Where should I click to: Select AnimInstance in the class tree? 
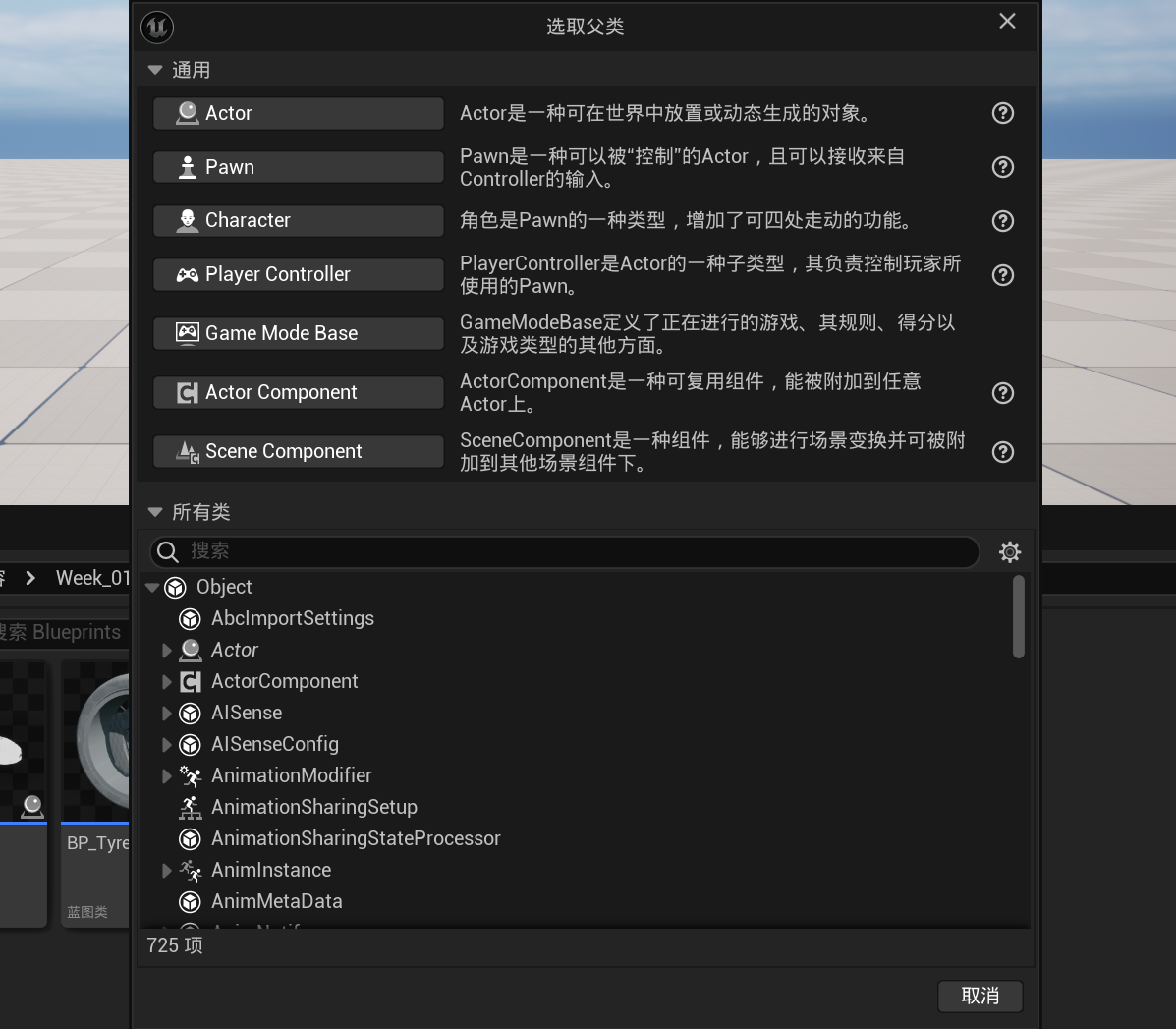point(271,871)
